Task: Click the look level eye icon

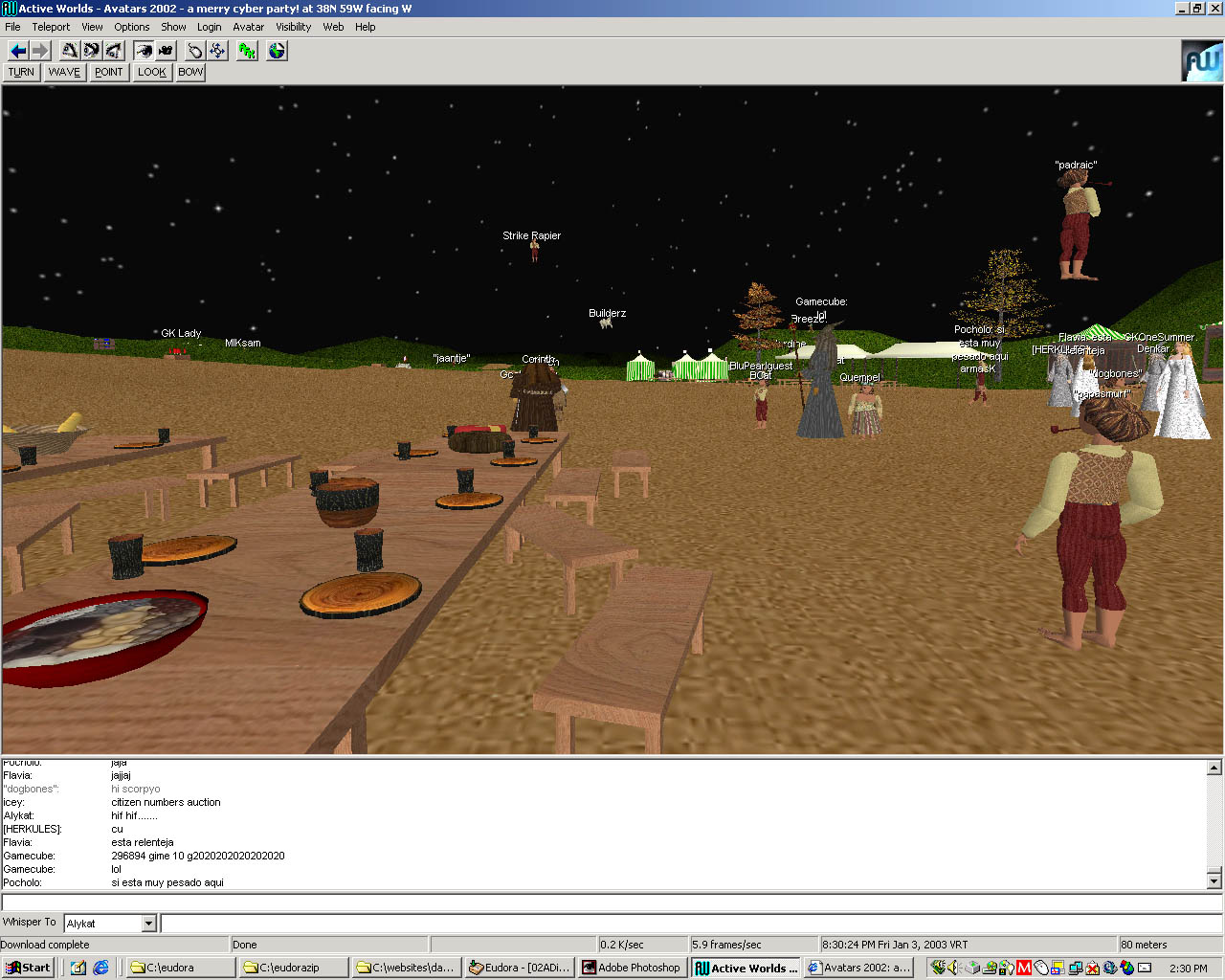Action: 92,51
